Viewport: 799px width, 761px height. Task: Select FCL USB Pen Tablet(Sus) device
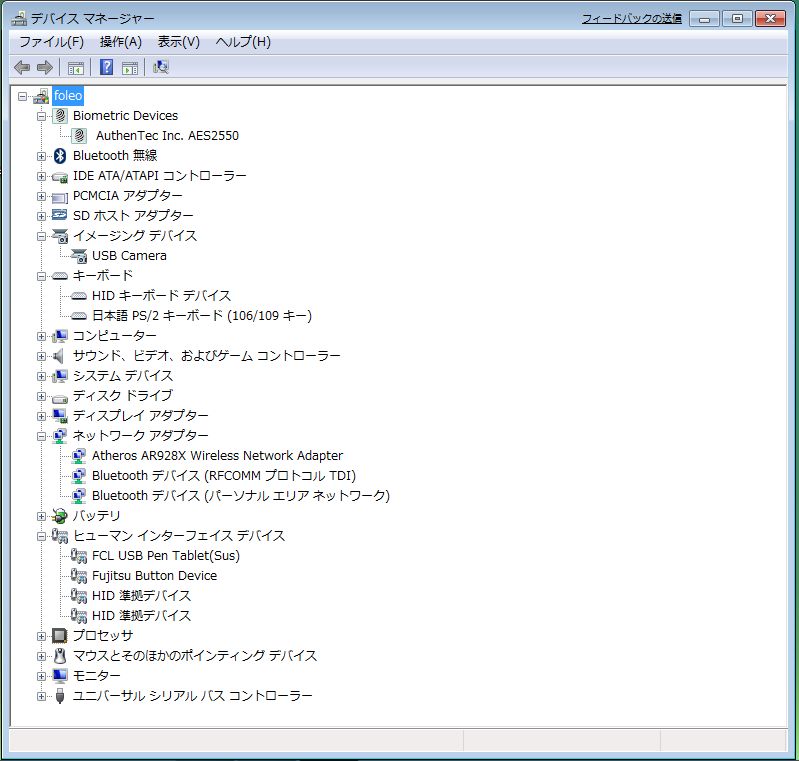point(165,556)
